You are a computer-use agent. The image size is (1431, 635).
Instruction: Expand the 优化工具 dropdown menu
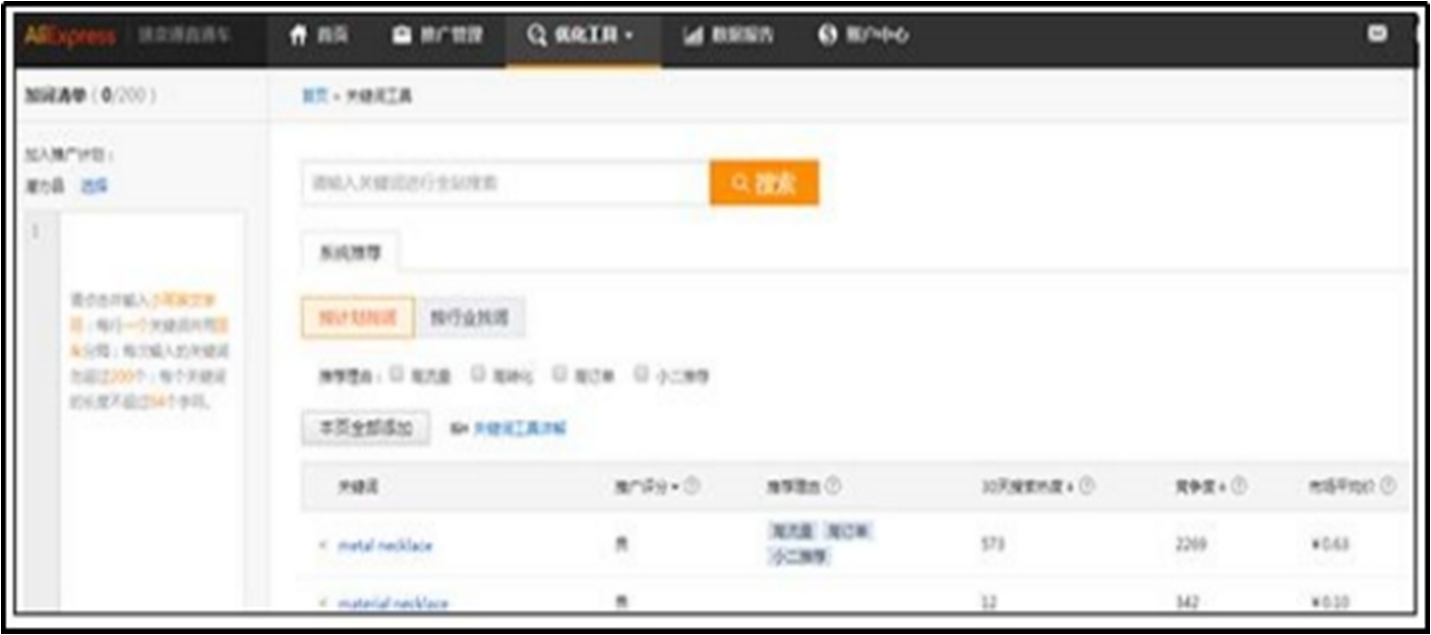point(582,35)
